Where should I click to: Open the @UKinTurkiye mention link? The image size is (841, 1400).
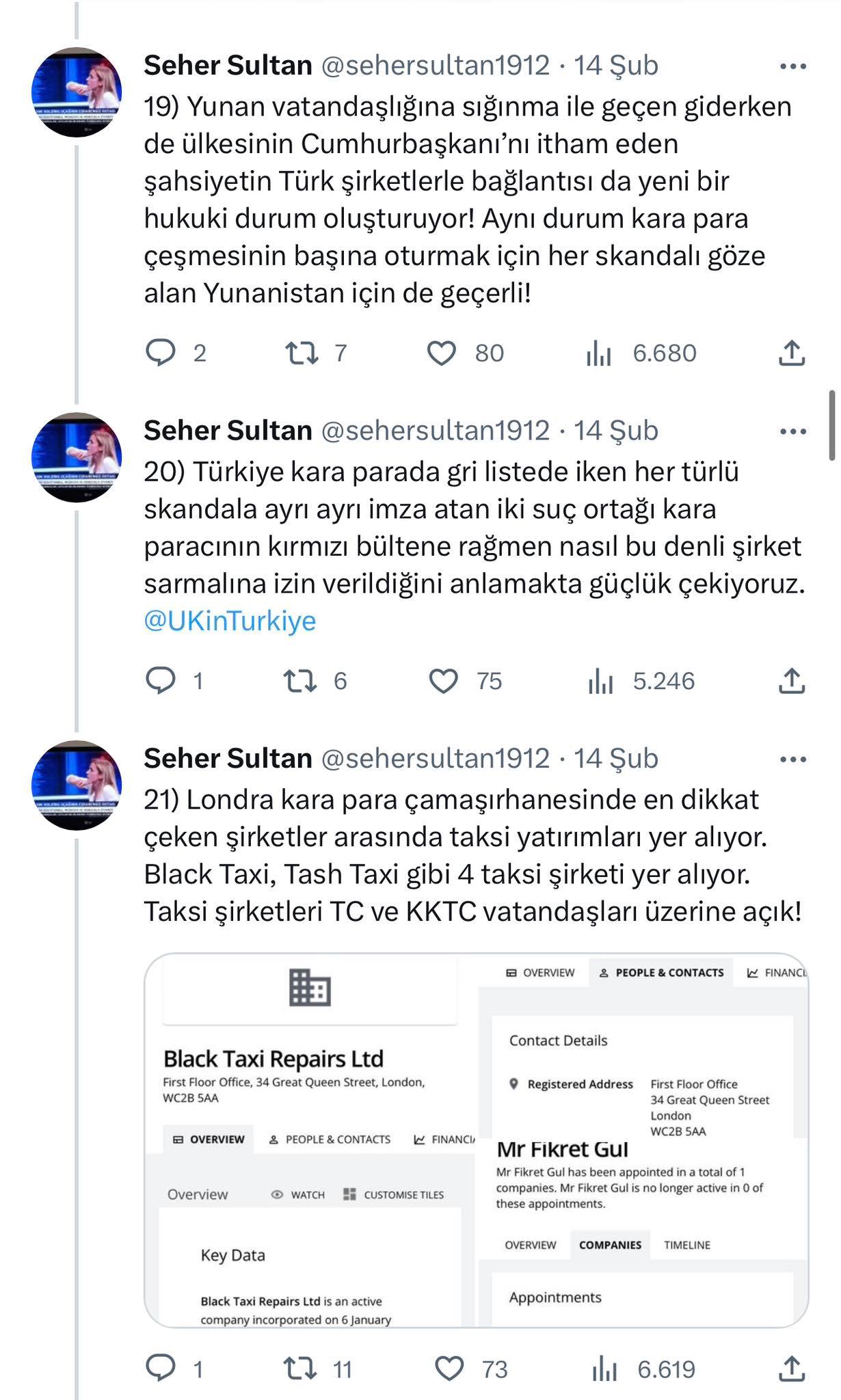230,621
